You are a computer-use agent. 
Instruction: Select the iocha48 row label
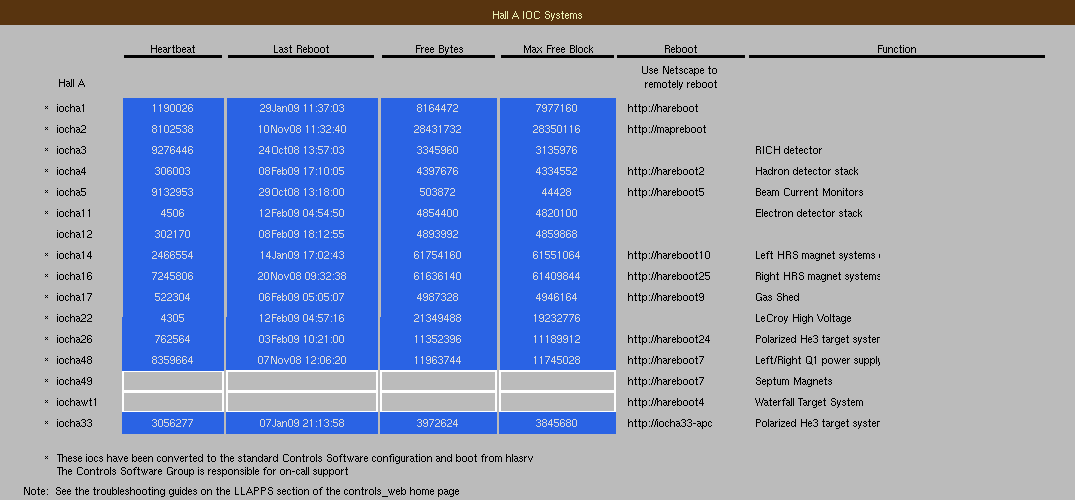(x=74, y=360)
